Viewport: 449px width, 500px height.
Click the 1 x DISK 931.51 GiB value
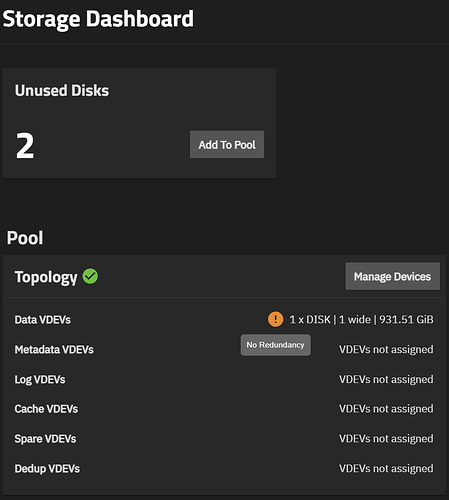(x=361, y=319)
